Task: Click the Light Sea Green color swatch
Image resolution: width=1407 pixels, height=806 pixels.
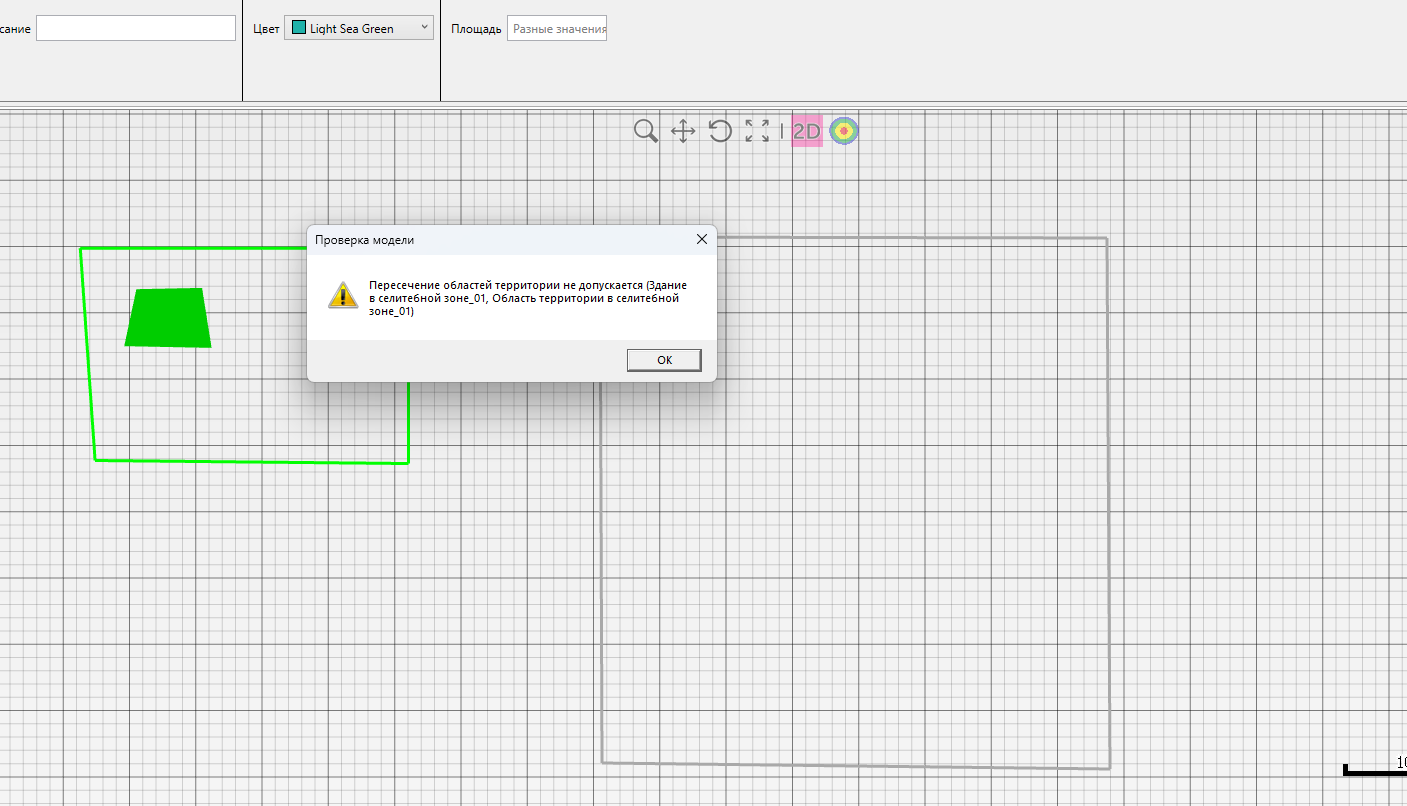Action: [x=299, y=28]
